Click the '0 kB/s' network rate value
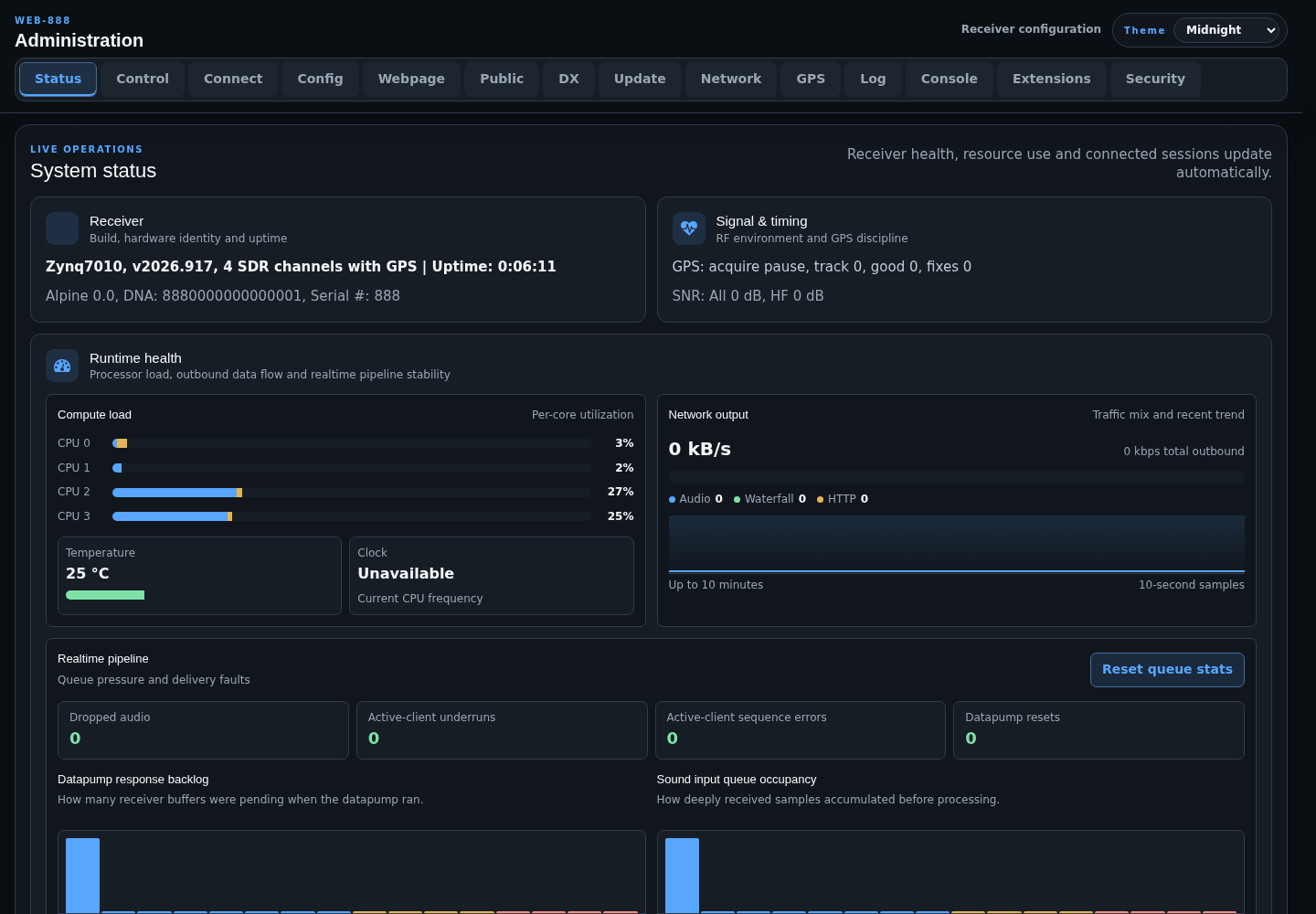 click(700, 449)
